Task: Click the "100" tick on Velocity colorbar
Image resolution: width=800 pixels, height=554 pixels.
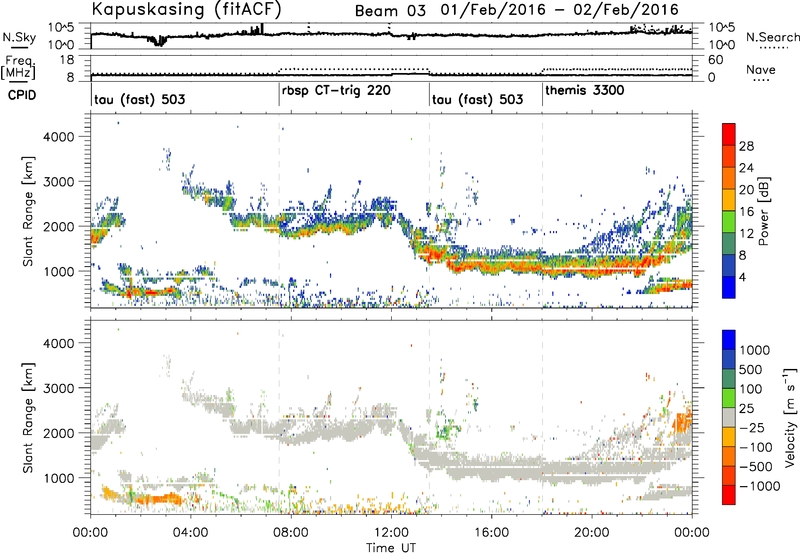Action: [751, 389]
